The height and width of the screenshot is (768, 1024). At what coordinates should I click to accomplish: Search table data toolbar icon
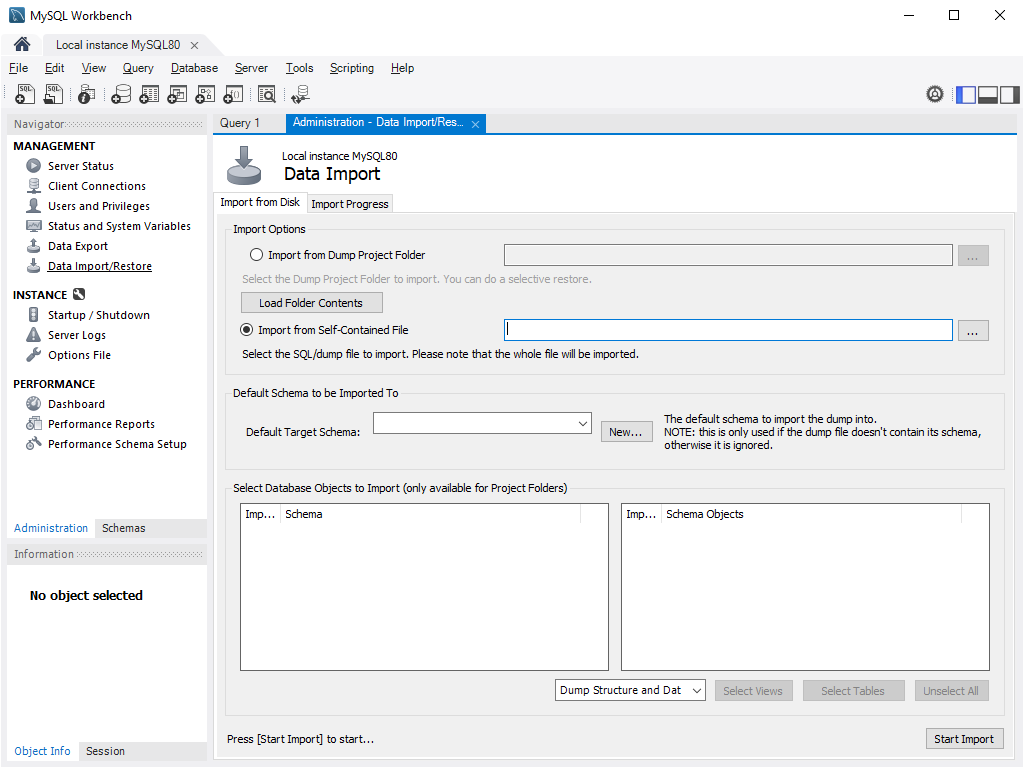point(266,95)
